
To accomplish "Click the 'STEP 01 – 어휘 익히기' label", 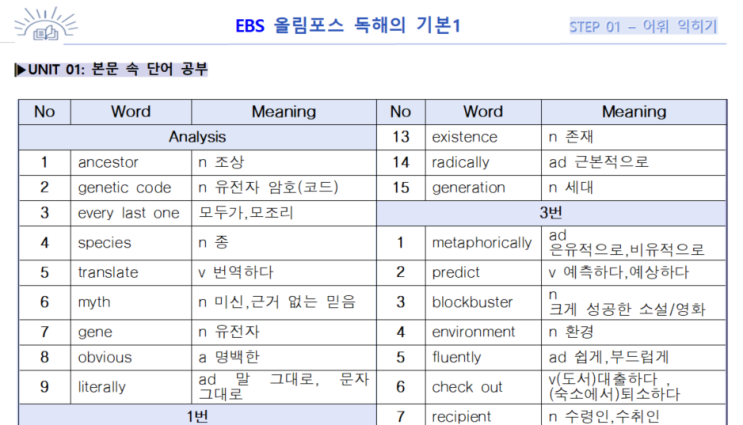I will [643, 26].
